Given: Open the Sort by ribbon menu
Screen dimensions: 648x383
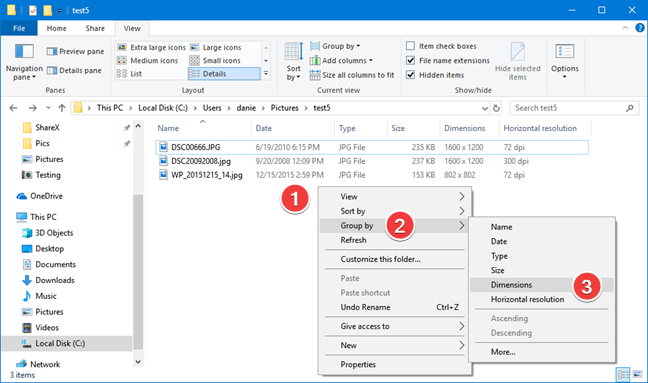Looking at the screenshot, I should tap(293, 61).
